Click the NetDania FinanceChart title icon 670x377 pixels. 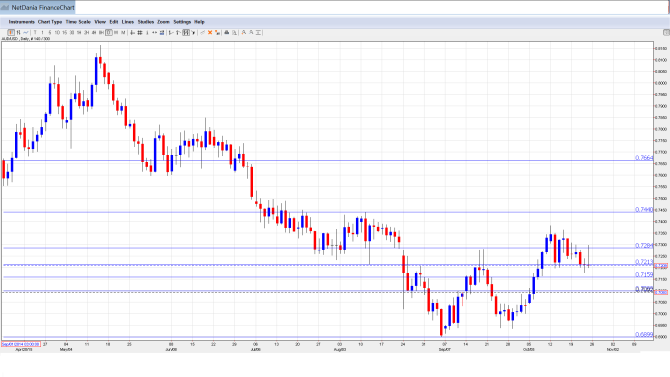tap(5, 7)
